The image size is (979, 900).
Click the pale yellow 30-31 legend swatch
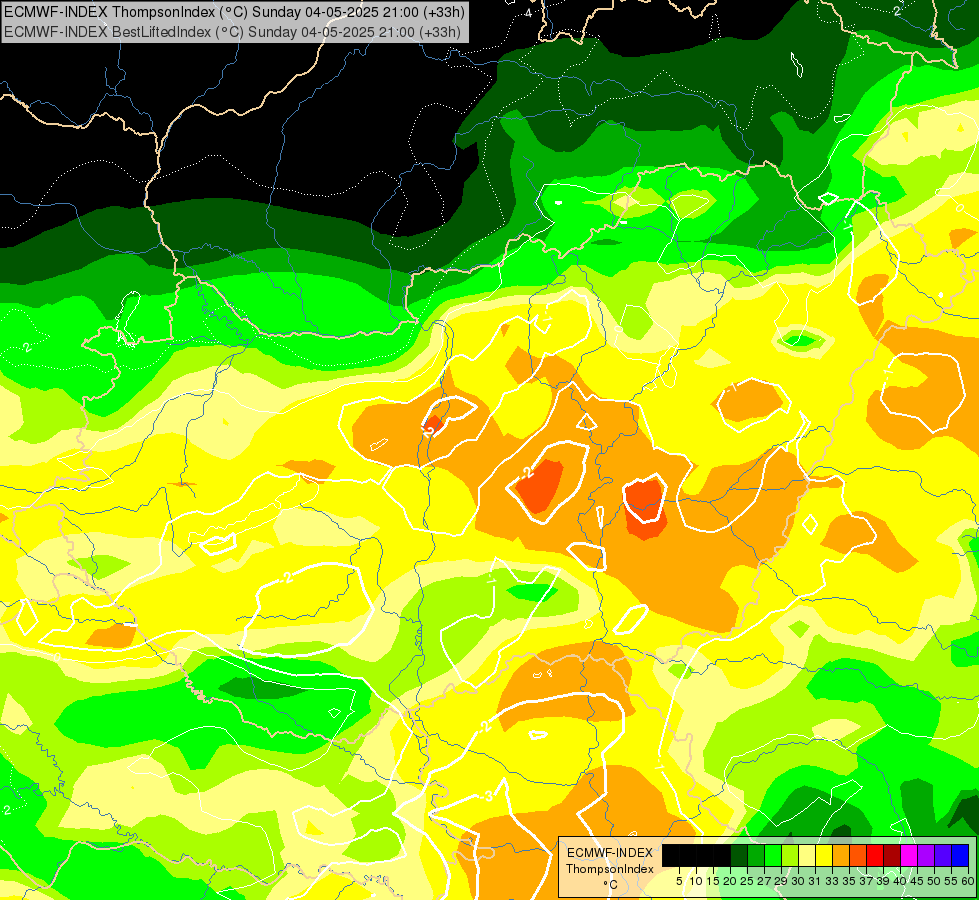[807, 855]
